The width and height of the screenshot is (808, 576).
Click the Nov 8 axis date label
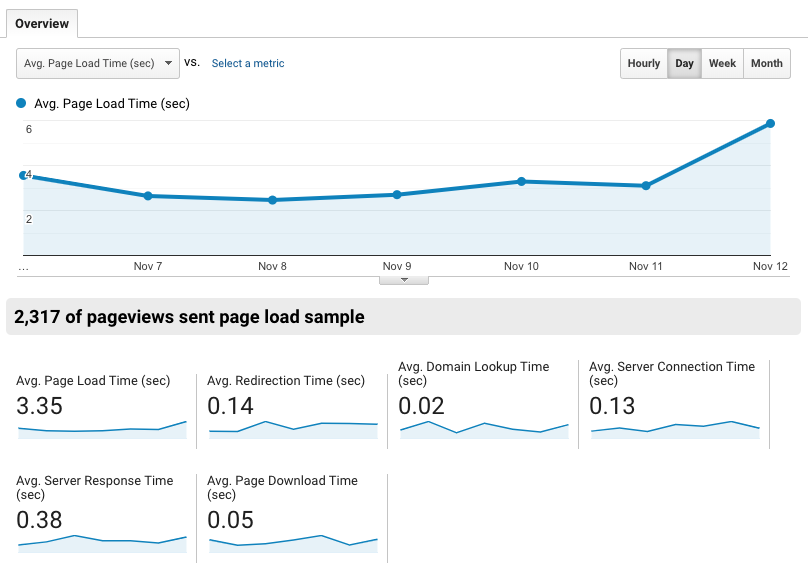(271, 266)
